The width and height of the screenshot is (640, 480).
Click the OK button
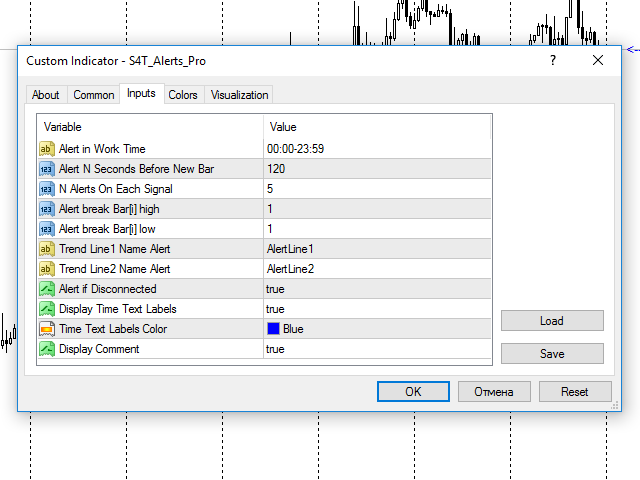[x=413, y=392]
